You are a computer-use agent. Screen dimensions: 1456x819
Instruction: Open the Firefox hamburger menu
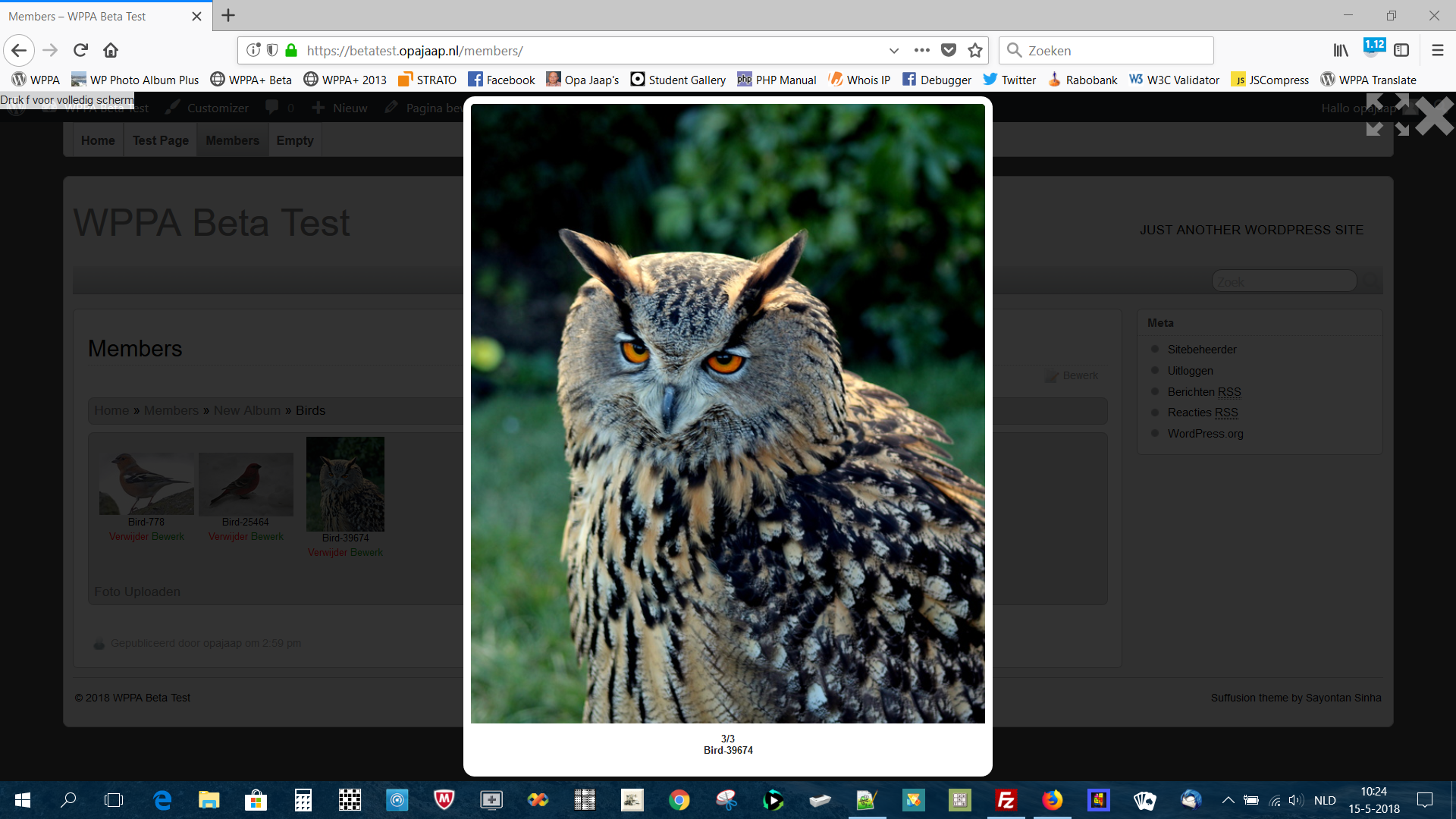pyautogui.click(x=1438, y=50)
